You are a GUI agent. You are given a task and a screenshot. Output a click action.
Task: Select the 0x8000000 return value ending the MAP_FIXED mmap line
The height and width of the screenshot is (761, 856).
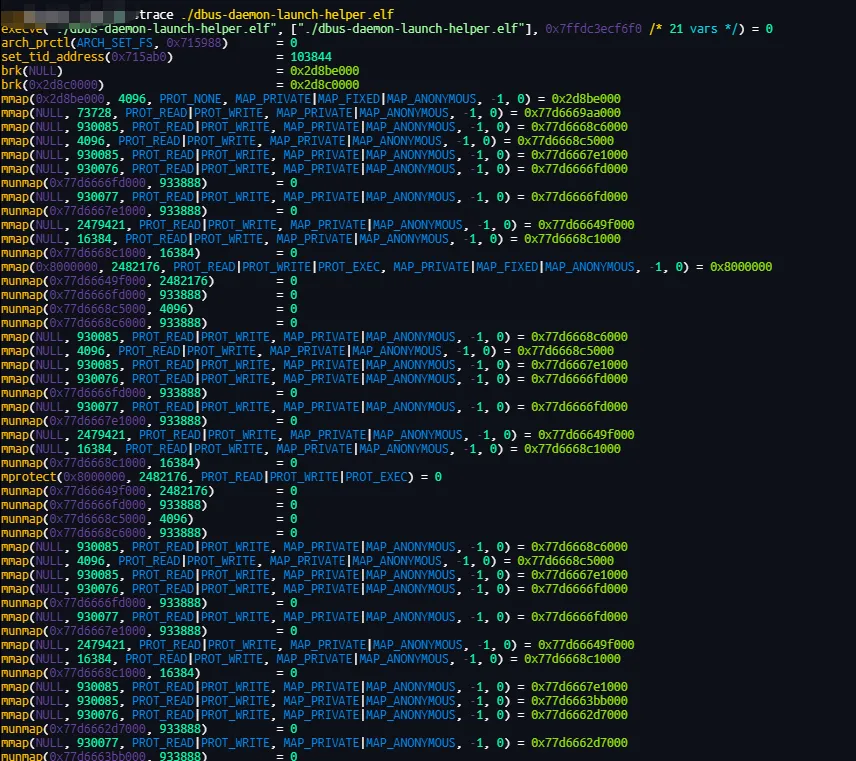click(x=741, y=267)
